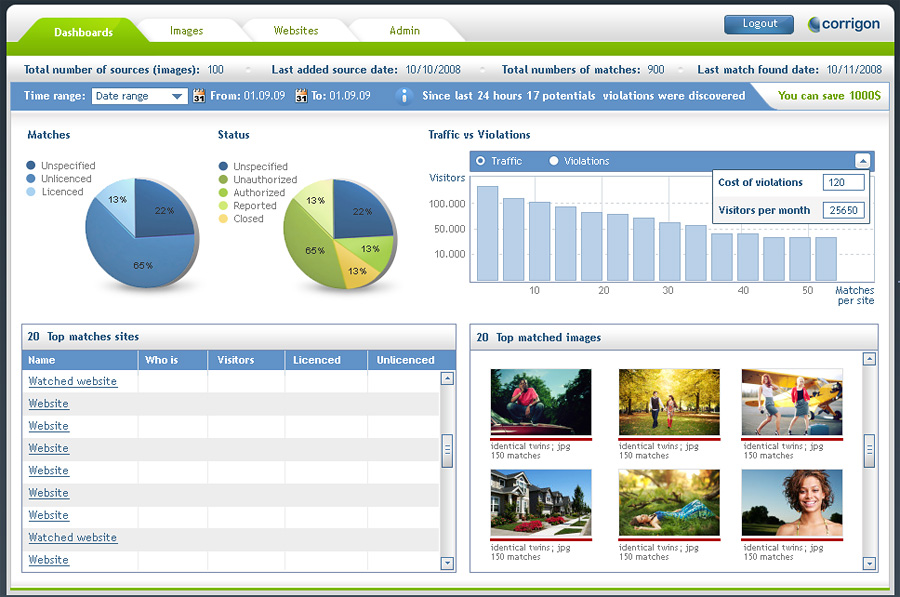Click the To date calendar icon
The image size is (900, 597).
(301, 97)
